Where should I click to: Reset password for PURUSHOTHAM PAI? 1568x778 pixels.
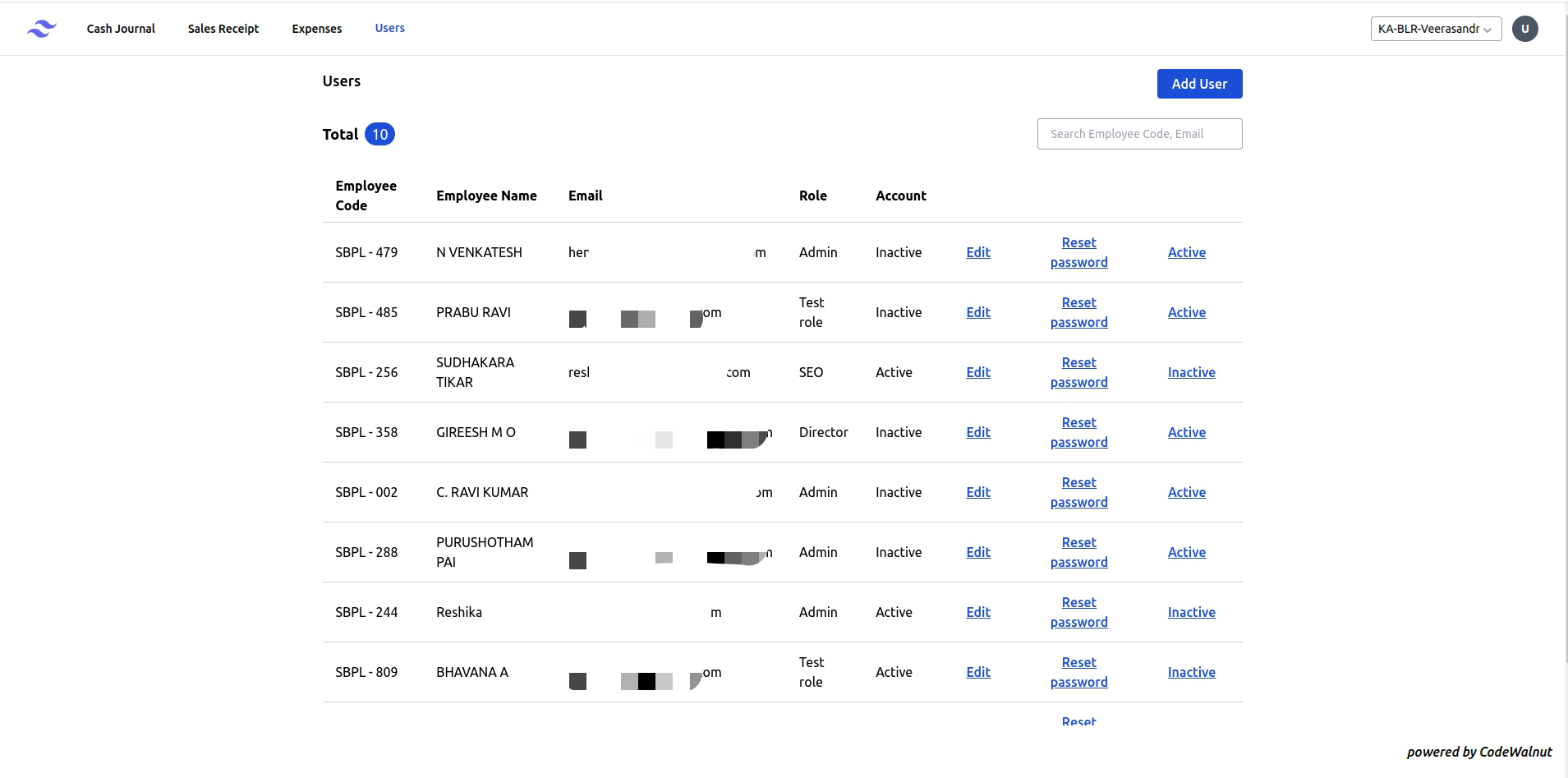point(1078,552)
